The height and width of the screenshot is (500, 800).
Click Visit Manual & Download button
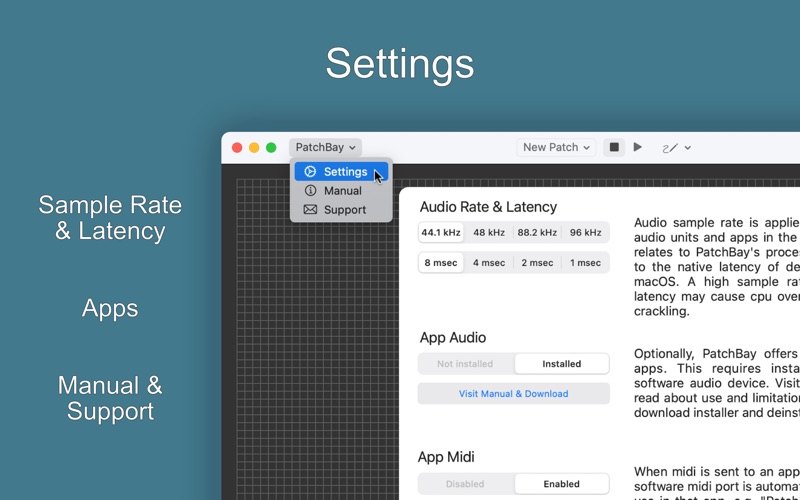[x=513, y=394]
